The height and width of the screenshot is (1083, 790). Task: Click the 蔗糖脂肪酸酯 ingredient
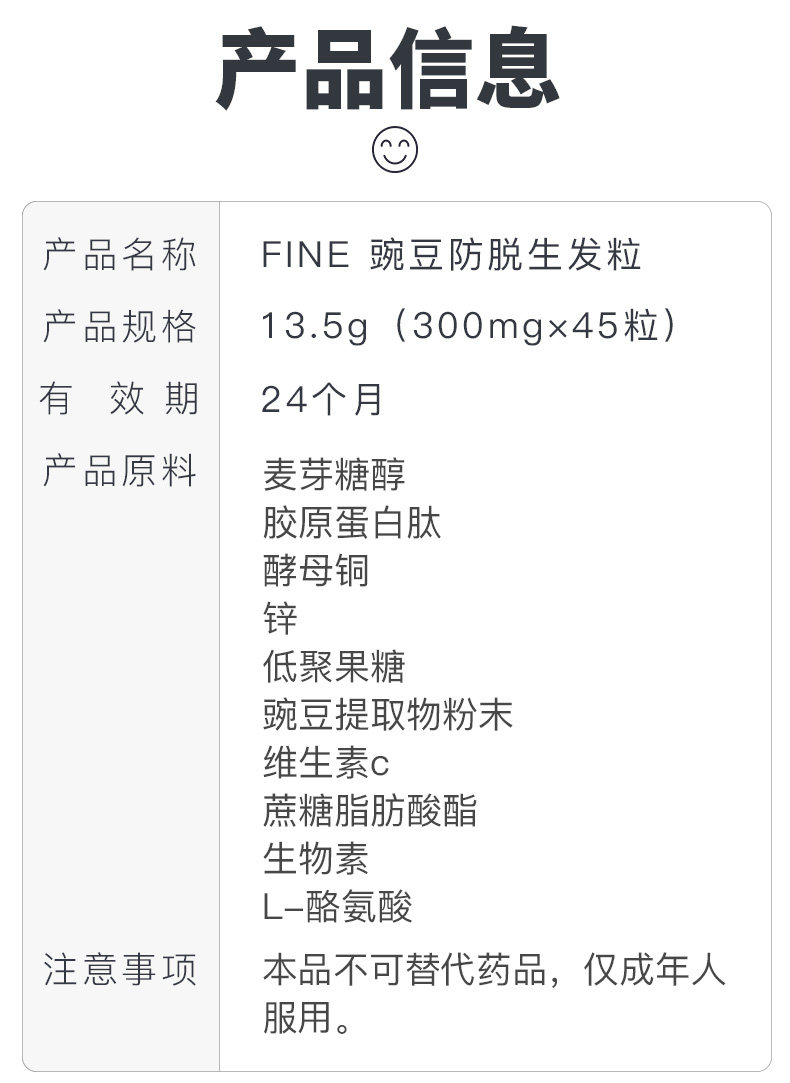click(370, 811)
